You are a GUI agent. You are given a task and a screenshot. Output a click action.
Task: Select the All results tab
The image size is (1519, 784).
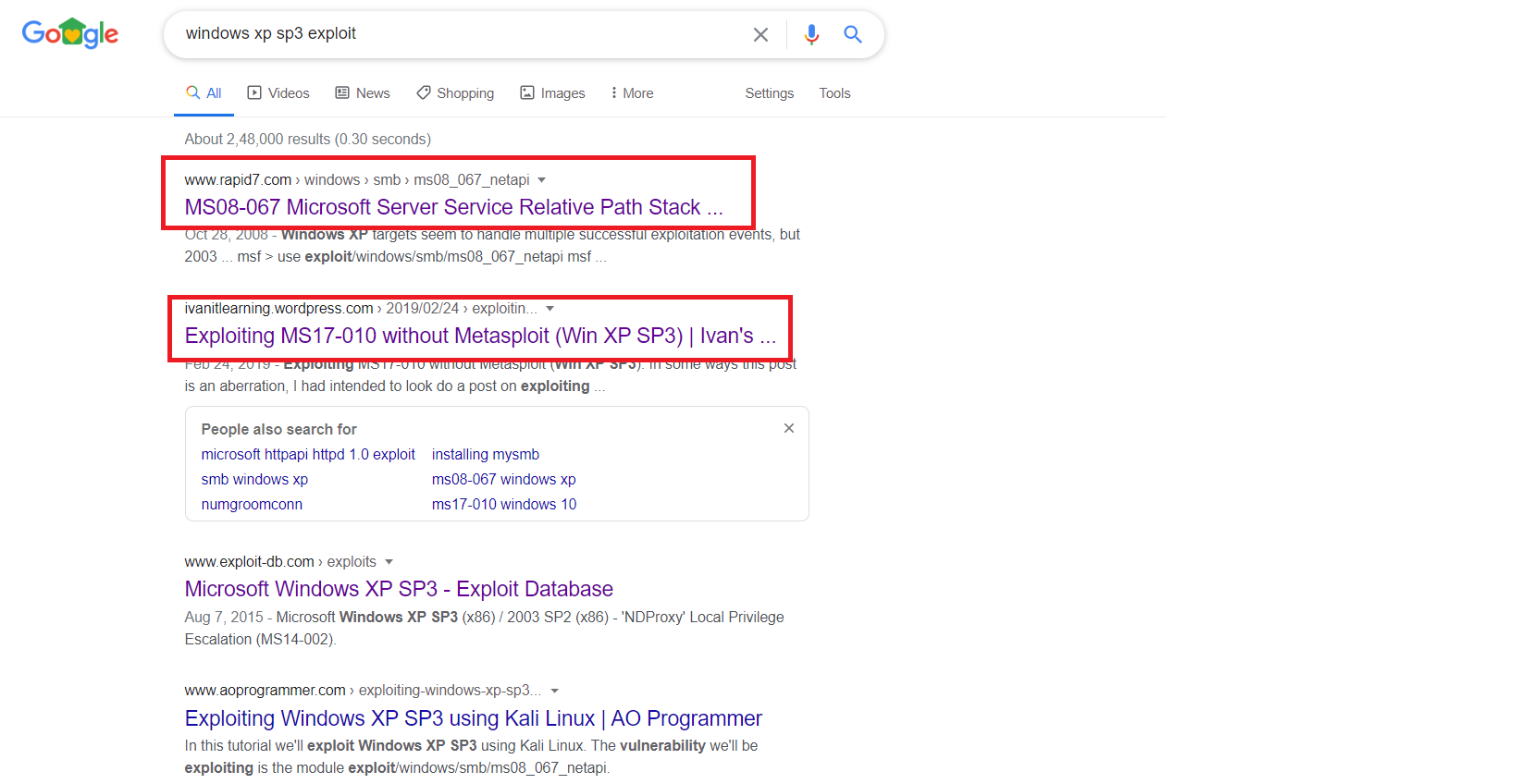(x=204, y=93)
